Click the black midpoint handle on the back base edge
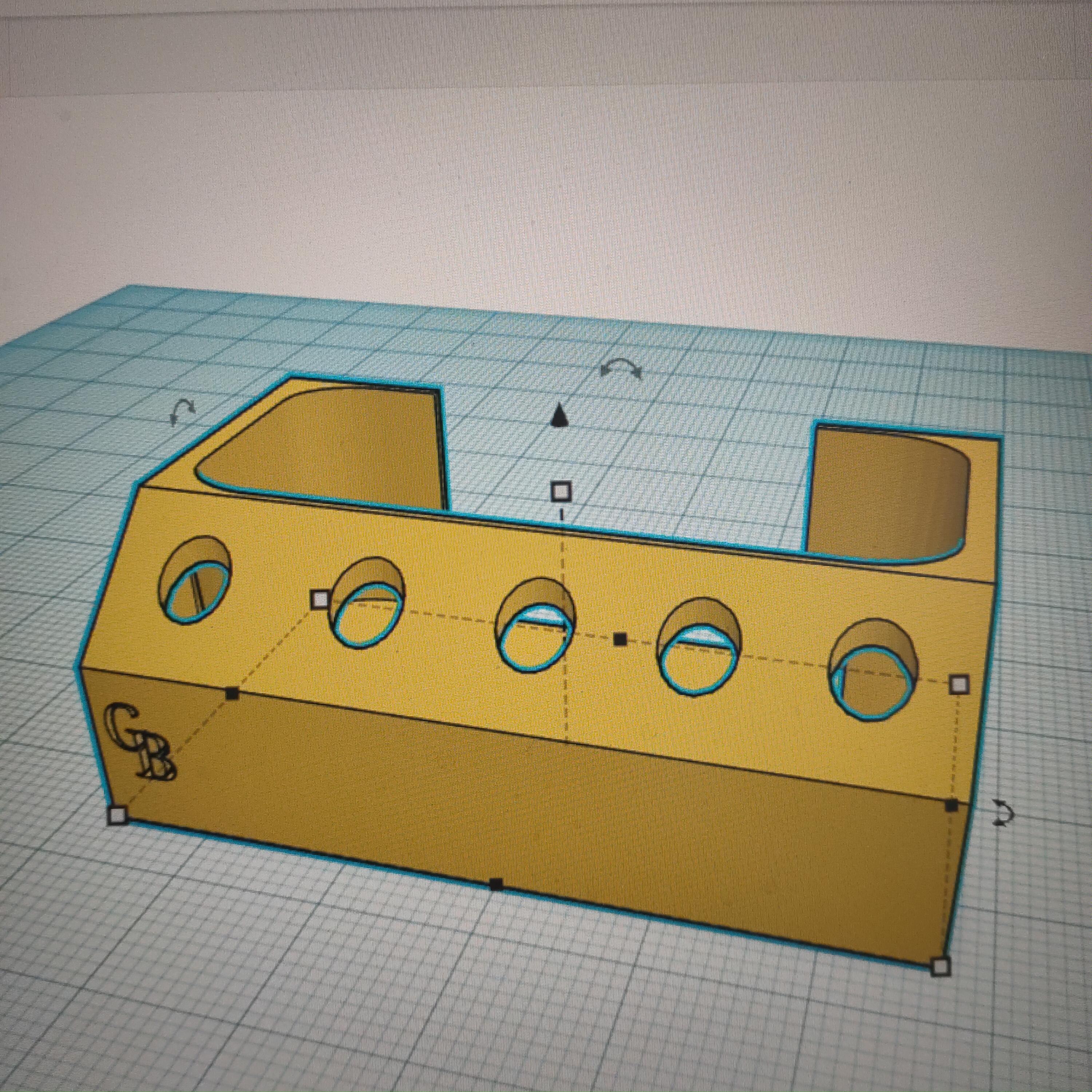Screen dimensions: 1092x1092 tap(620, 639)
